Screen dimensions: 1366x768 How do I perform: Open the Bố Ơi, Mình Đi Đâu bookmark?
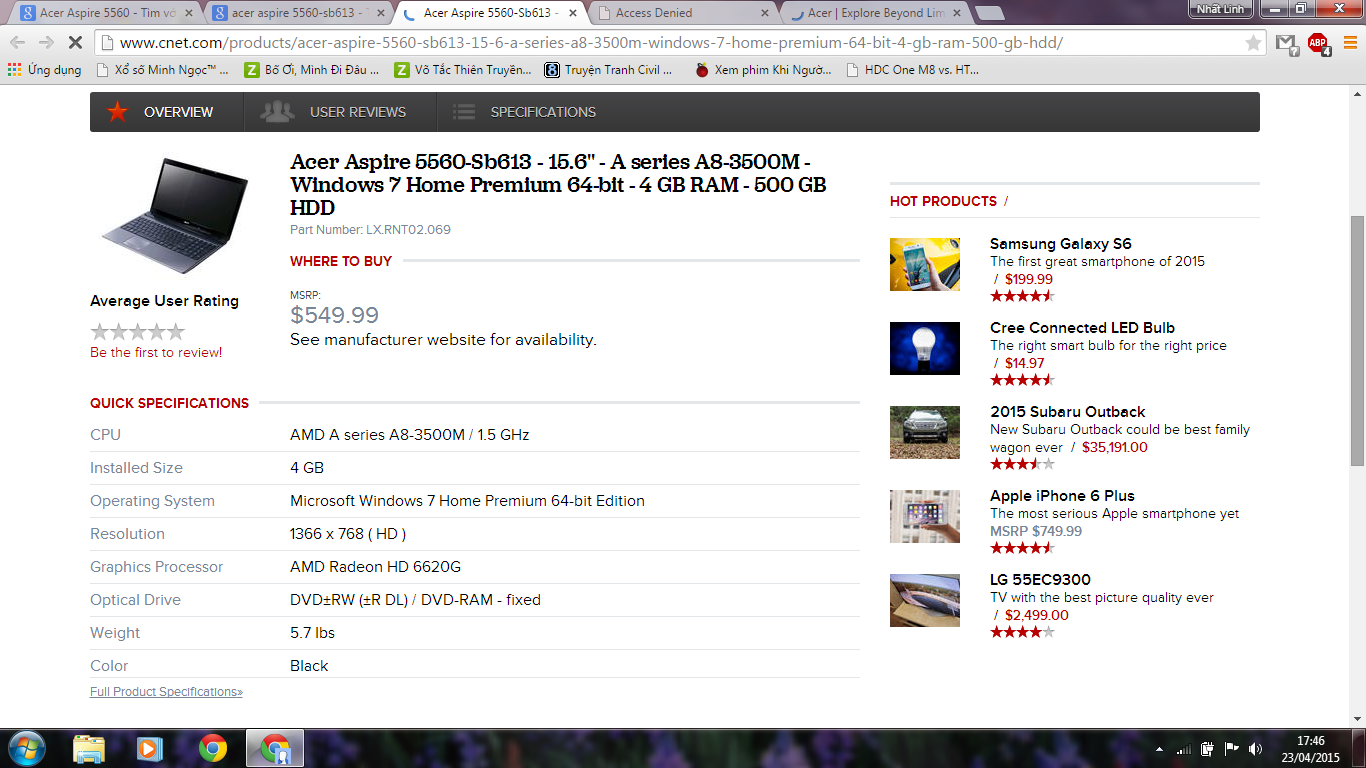pyautogui.click(x=313, y=70)
